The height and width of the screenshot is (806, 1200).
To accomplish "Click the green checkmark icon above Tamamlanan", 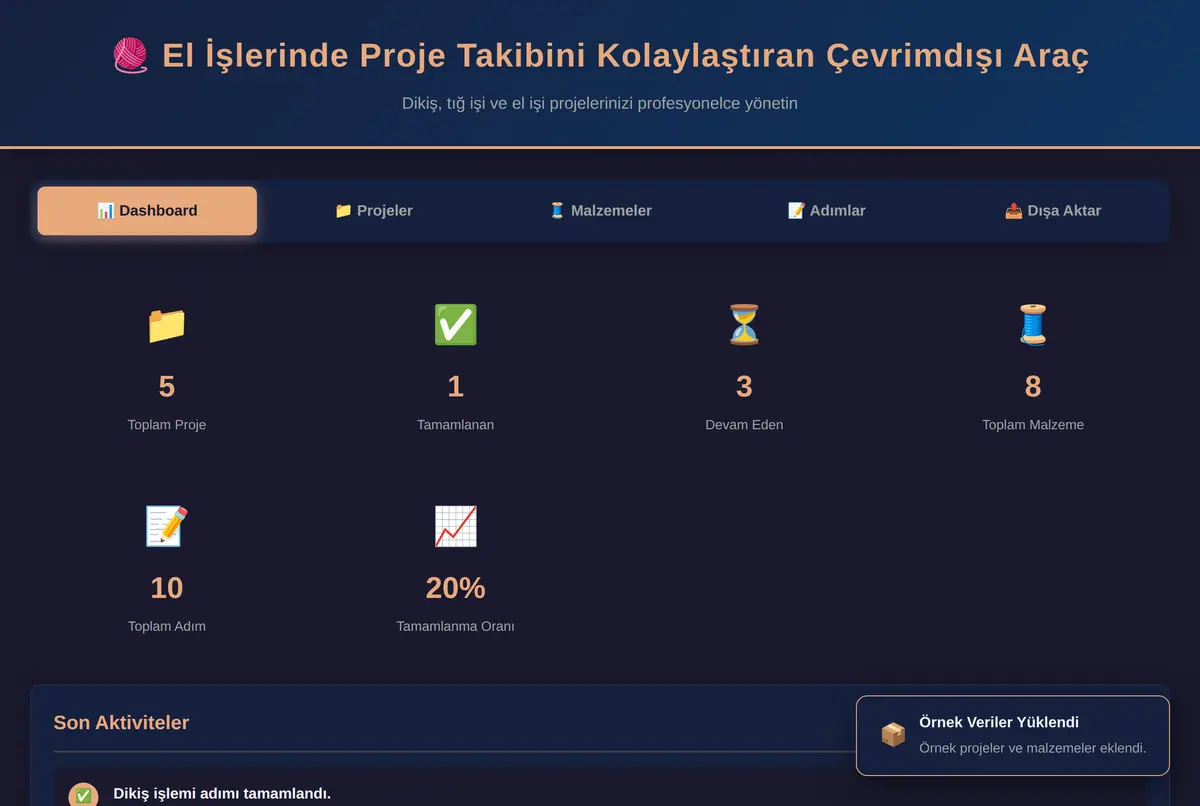I will [455, 325].
